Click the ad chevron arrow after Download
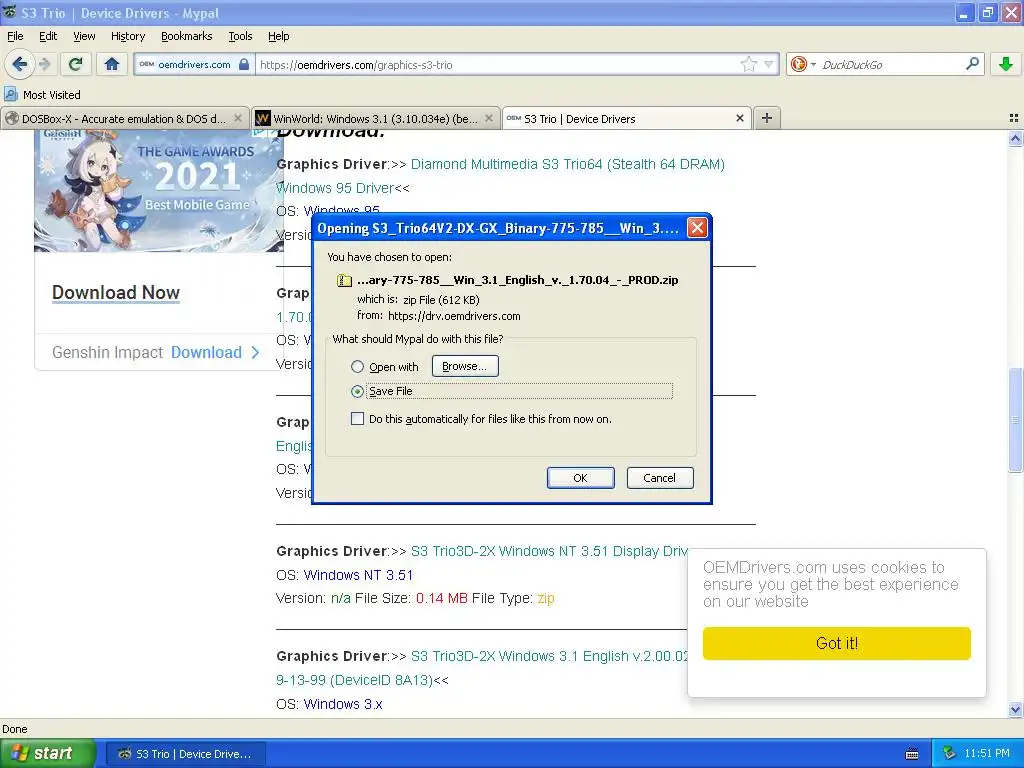 coord(255,353)
